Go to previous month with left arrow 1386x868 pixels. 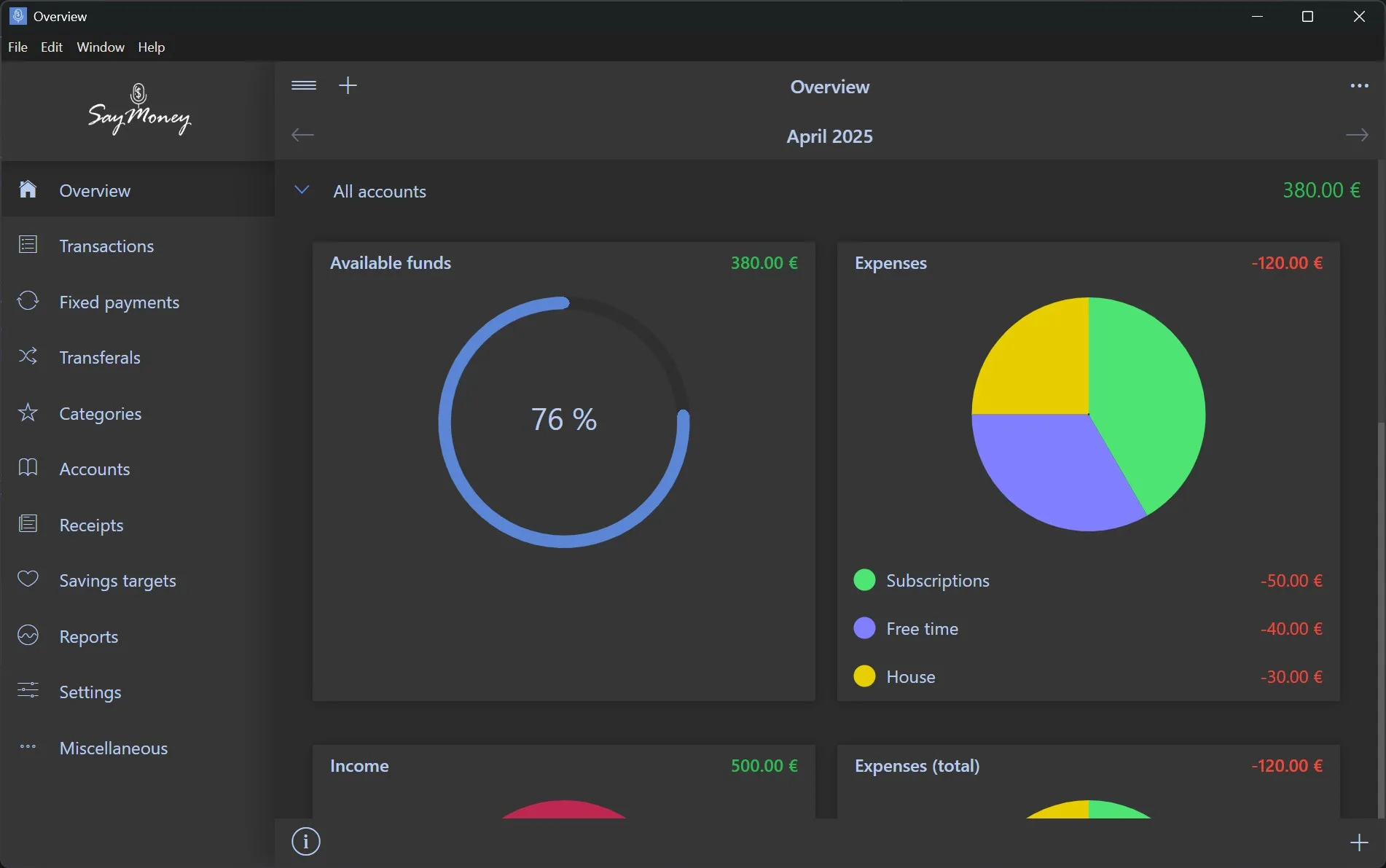click(x=302, y=136)
